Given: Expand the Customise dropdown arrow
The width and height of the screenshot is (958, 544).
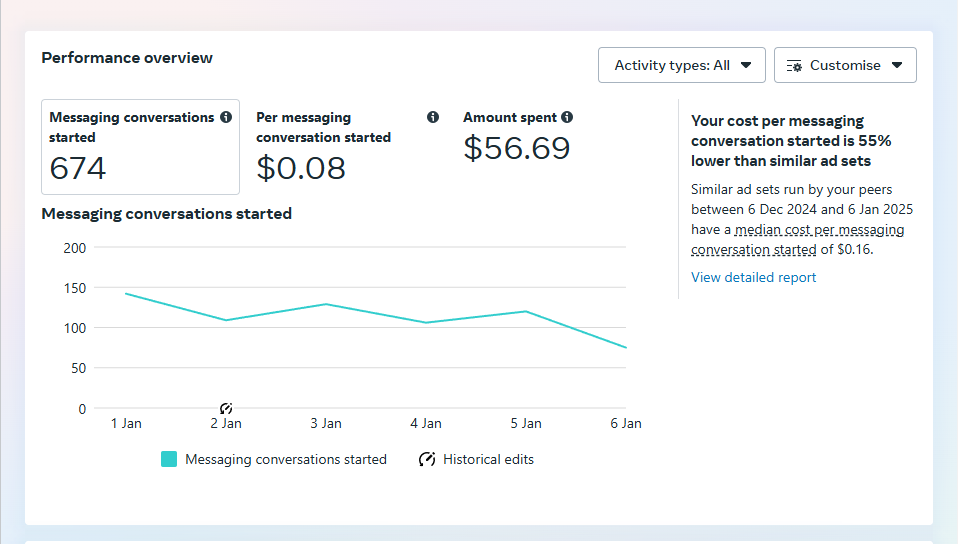Looking at the screenshot, I should coord(897,65).
